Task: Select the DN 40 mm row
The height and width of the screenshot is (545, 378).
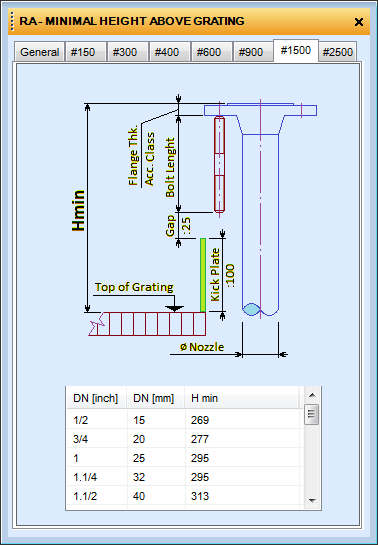Action: [185, 496]
